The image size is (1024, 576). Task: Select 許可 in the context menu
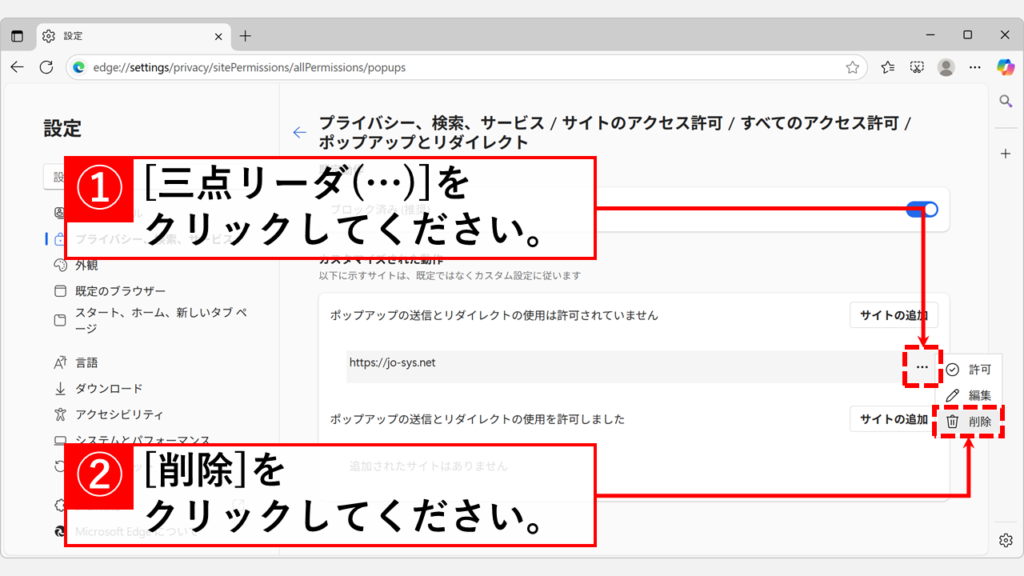click(x=970, y=370)
